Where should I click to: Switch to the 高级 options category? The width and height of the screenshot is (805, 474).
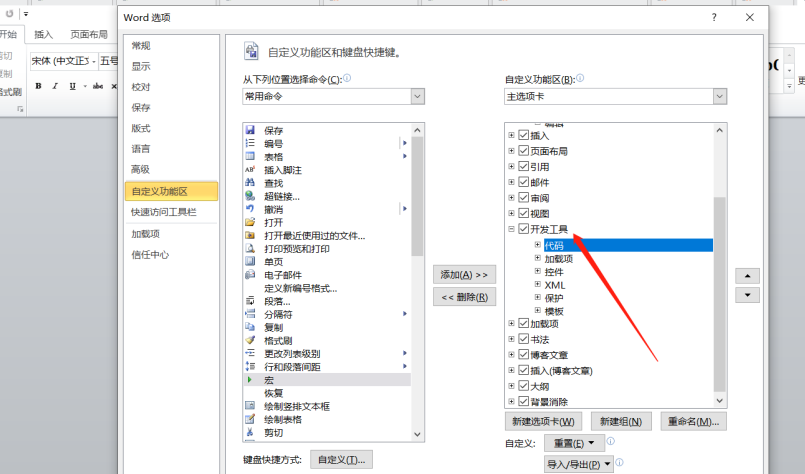(140, 169)
